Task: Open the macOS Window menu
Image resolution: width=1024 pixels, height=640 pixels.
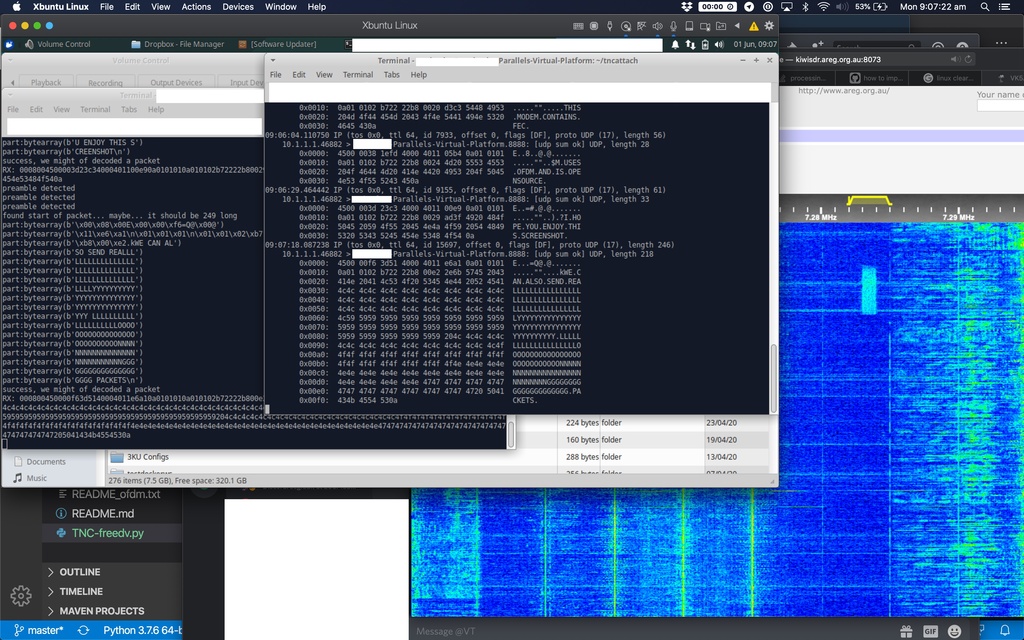Action: 281,7
